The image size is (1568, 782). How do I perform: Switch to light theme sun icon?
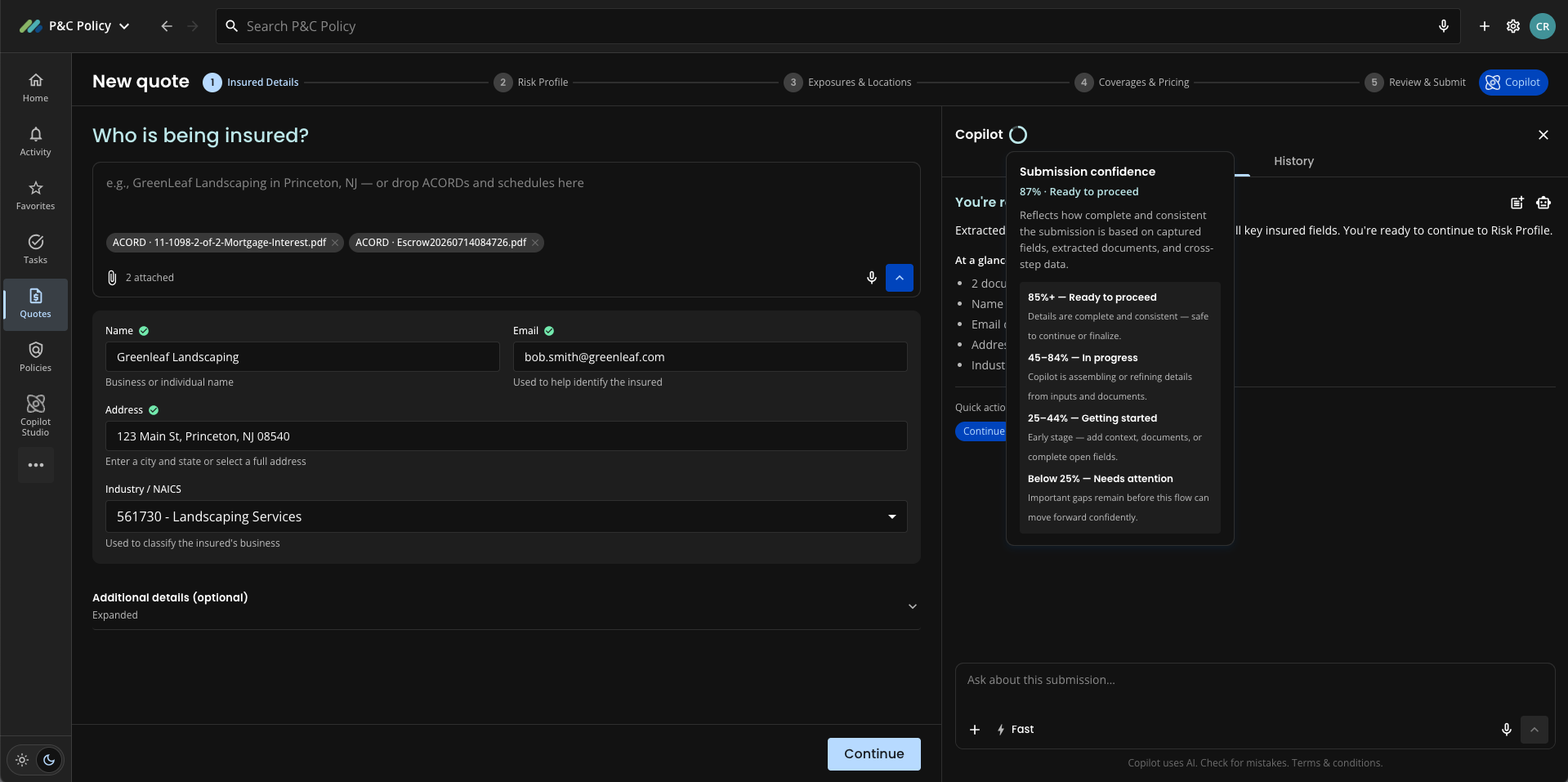tap(22, 760)
